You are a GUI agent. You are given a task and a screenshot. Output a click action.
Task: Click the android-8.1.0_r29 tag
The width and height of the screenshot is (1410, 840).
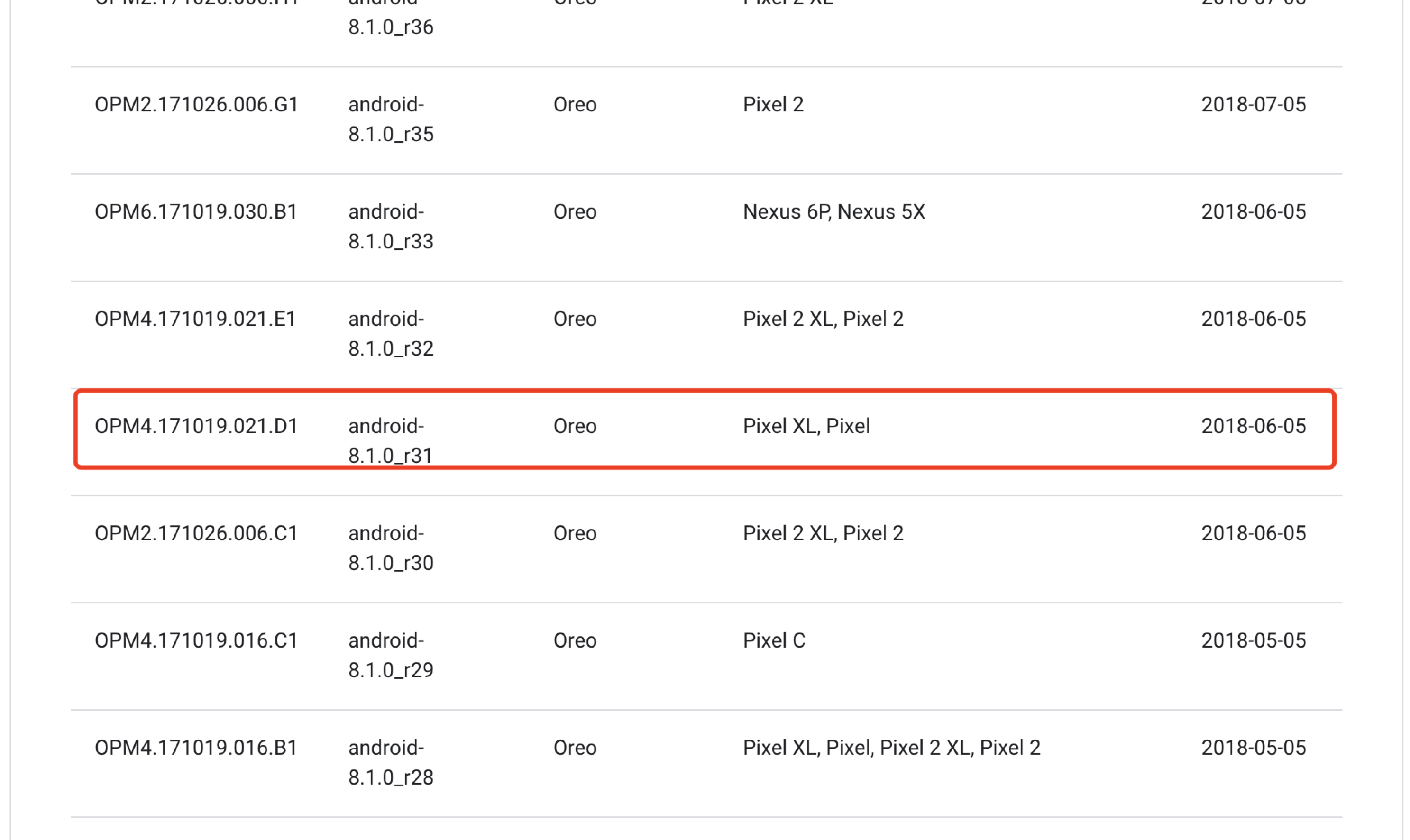(x=391, y=656)
